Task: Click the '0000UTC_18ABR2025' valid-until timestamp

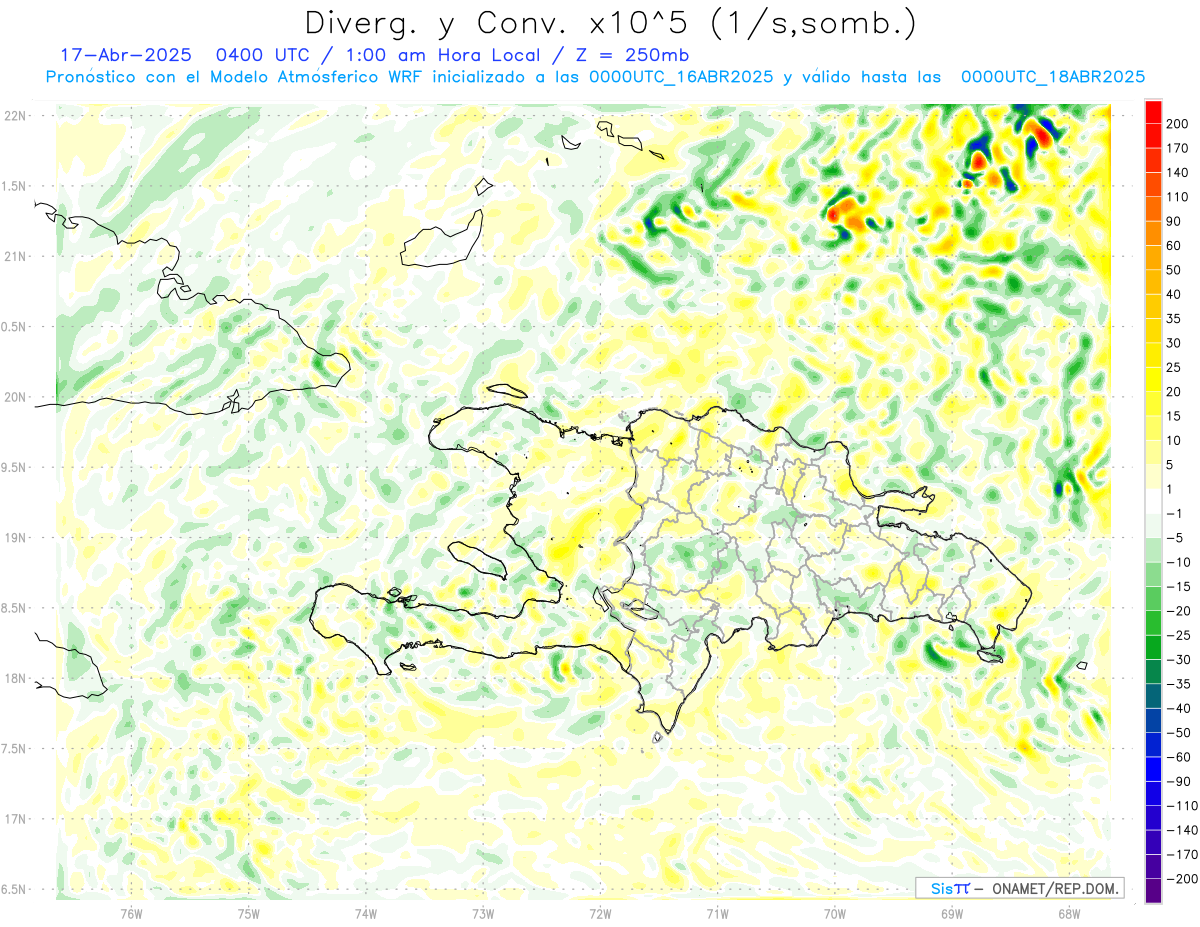Action: (x=1052, y=77)
